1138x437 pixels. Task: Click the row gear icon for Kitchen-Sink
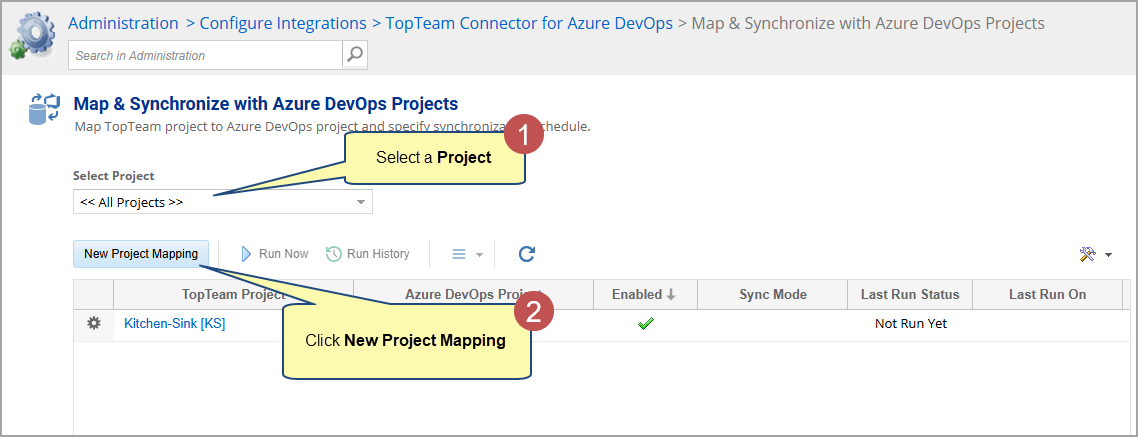(x=94, y=323)
